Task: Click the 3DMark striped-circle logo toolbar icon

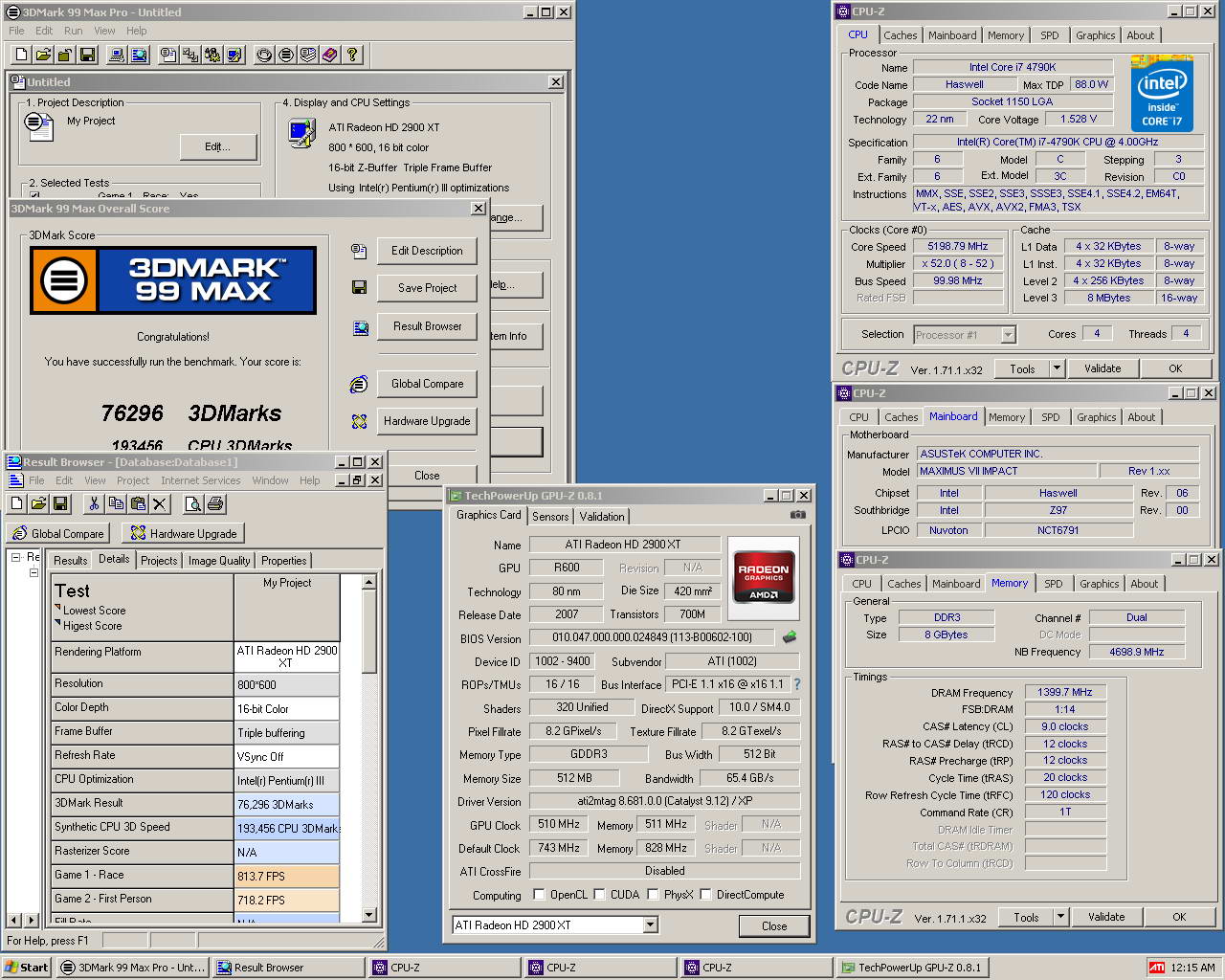Action: (286, 56)
